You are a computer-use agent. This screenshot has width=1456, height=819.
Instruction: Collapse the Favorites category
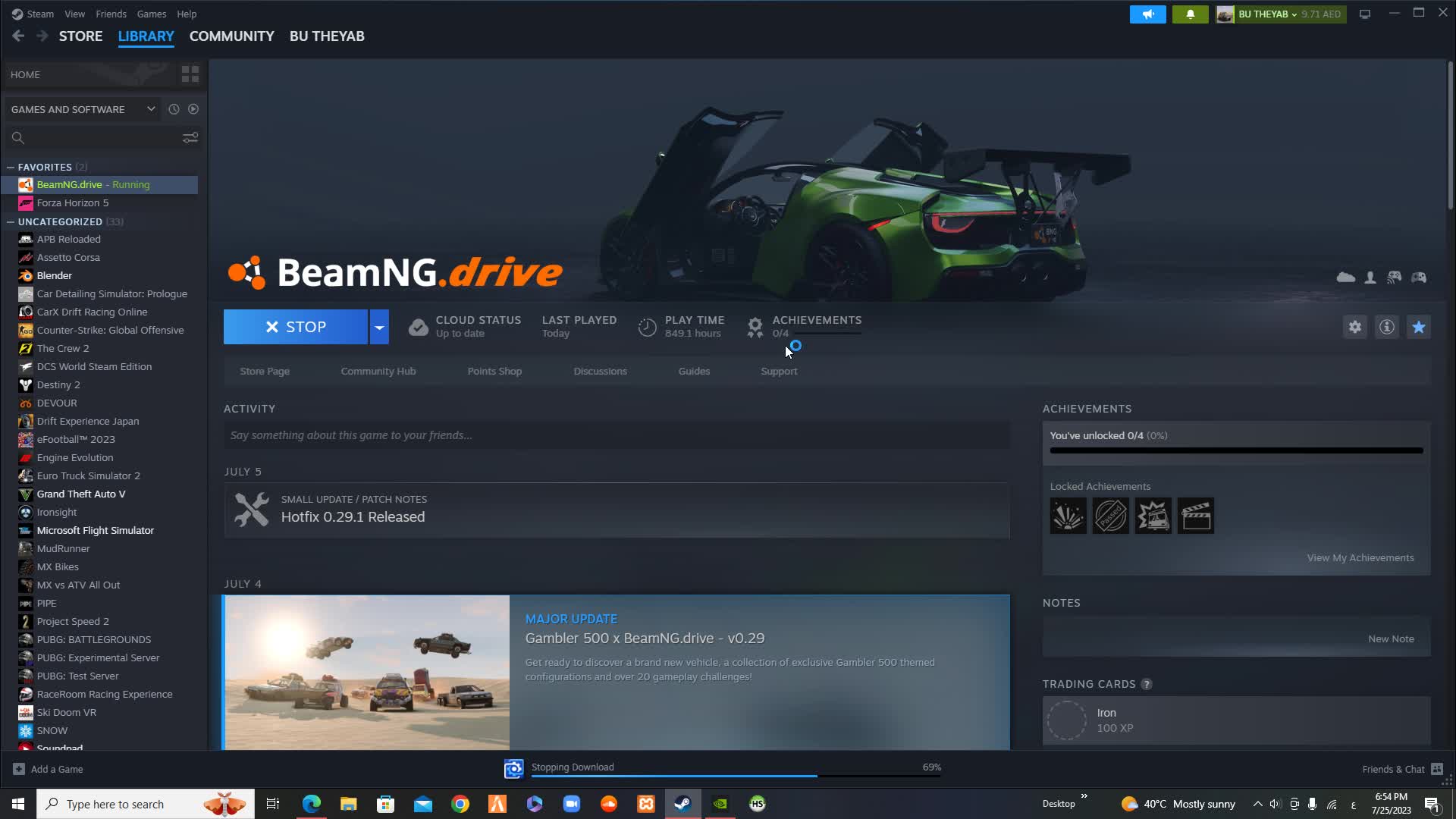(x=11, y=167)
